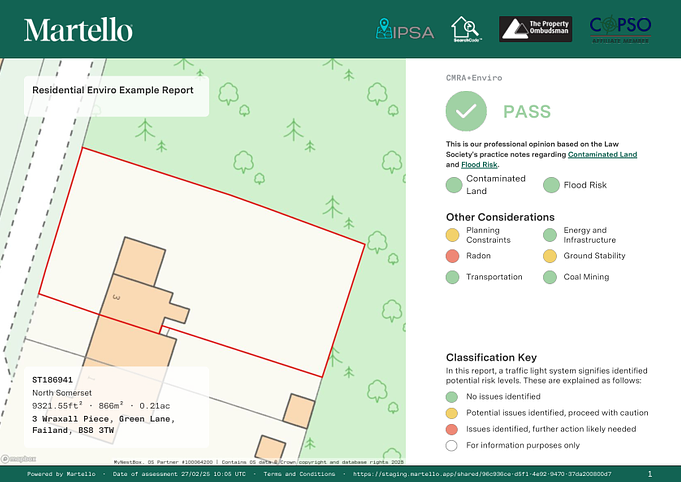Click the map copyright attribution text
The height and width of the screenshot is (482, 681).
pos(258,462)
